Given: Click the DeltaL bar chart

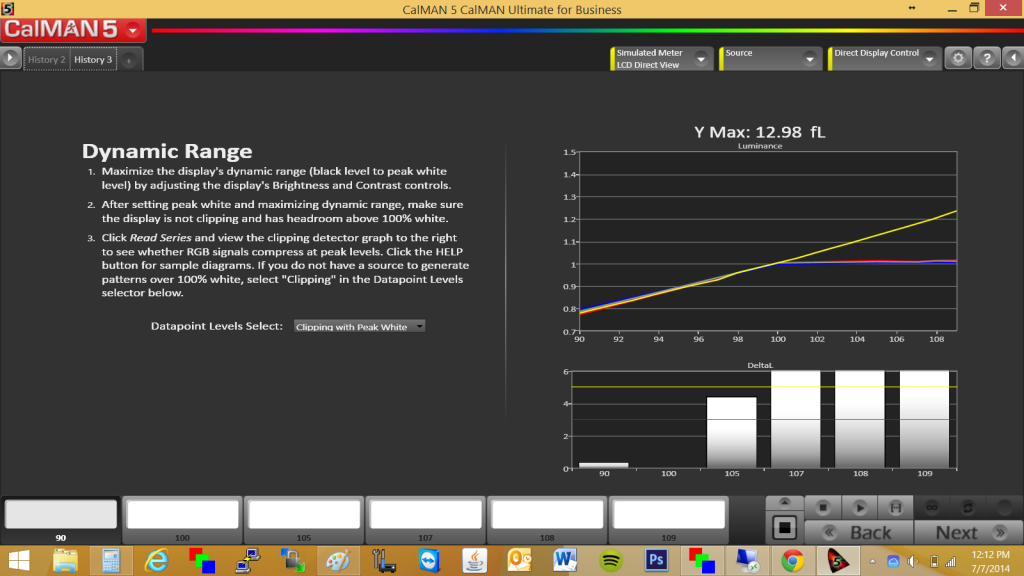Looking at the screenshot, I should 764,419.
